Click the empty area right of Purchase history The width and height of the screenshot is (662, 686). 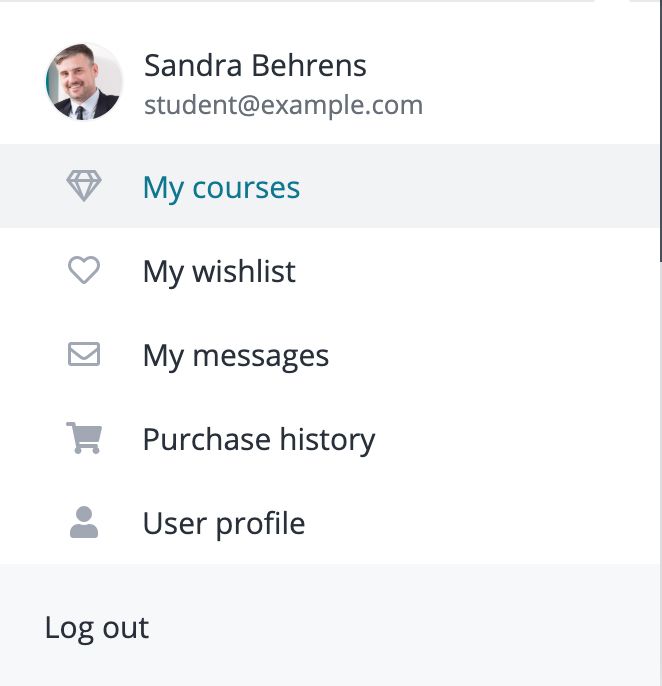pos(516,438)
